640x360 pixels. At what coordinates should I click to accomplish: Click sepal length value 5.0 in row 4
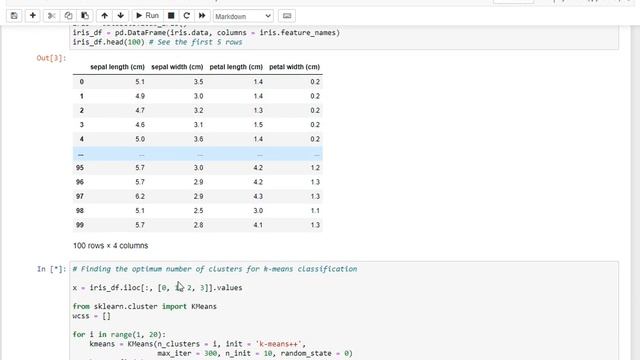[140, 139]
